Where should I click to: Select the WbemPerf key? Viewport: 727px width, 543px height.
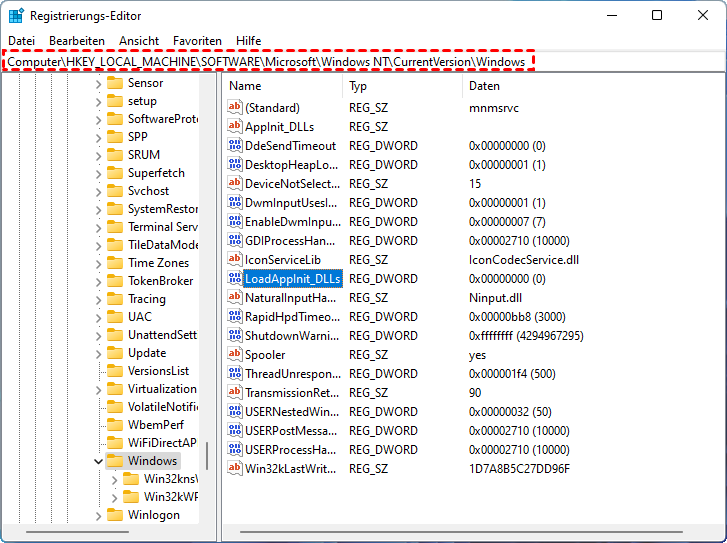click(156, 425)
